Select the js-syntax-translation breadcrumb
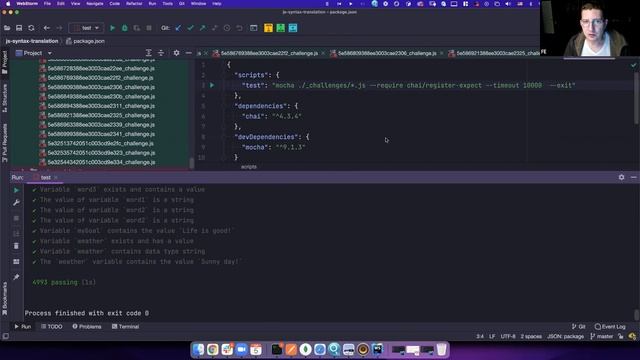640x360 pixels. [x=32, y=41]
